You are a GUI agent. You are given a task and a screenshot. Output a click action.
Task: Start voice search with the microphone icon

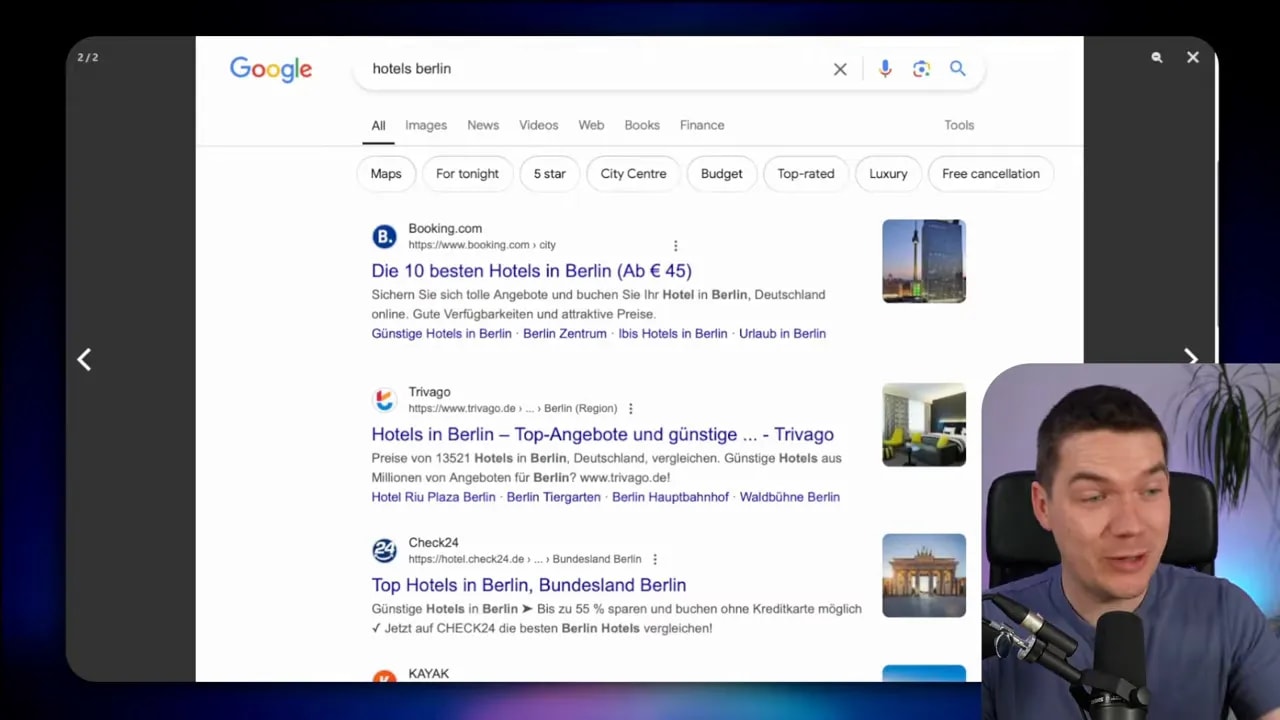(885, 69)
